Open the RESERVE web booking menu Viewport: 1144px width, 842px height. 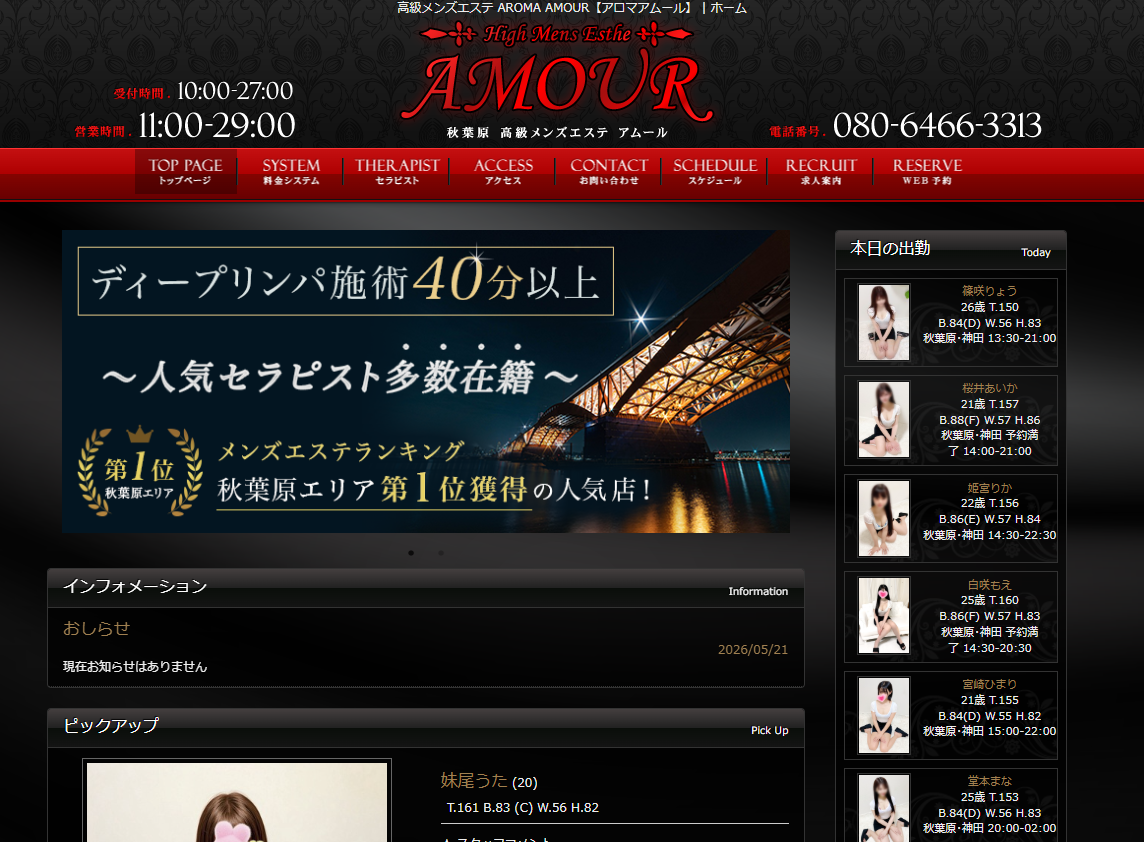point(927,171)
